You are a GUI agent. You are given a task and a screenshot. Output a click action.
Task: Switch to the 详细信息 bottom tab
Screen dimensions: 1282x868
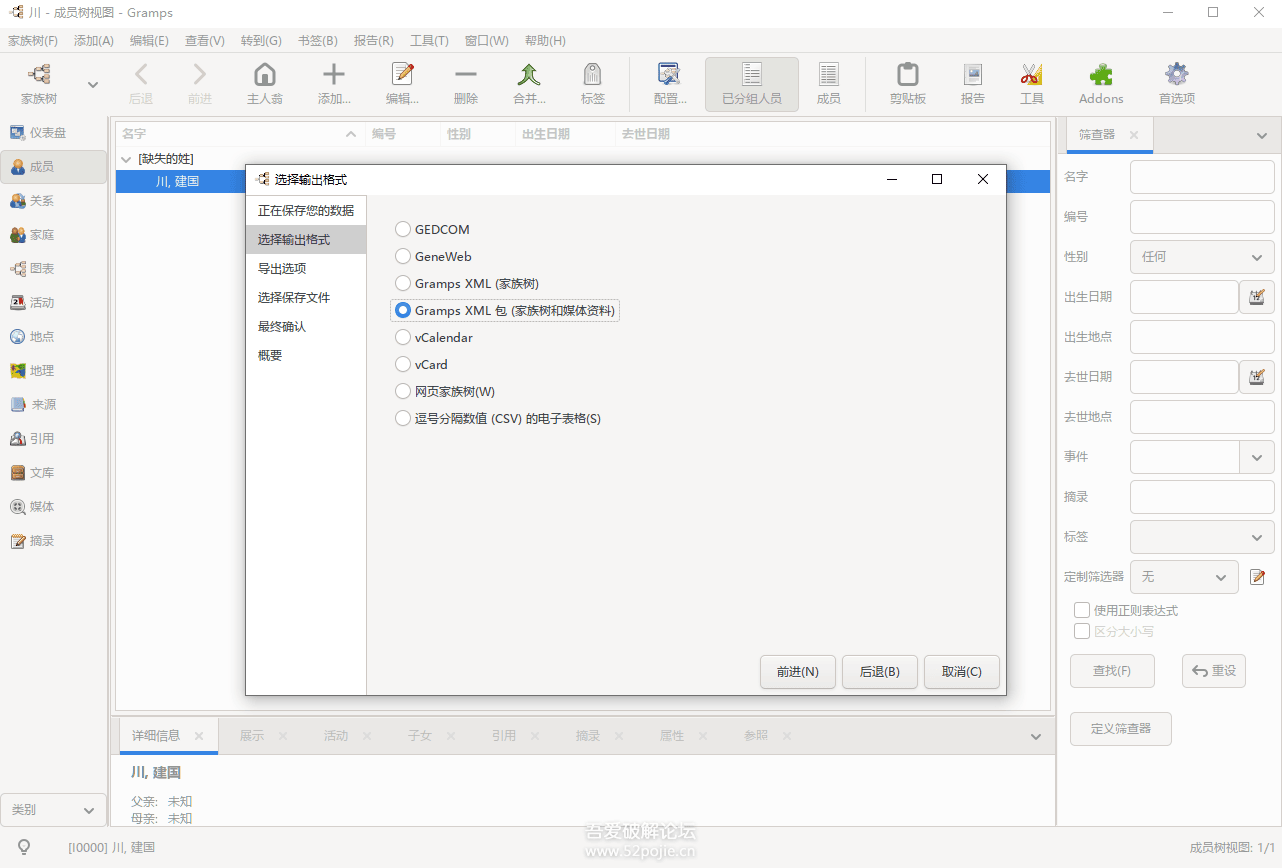(x=156, y=736)
